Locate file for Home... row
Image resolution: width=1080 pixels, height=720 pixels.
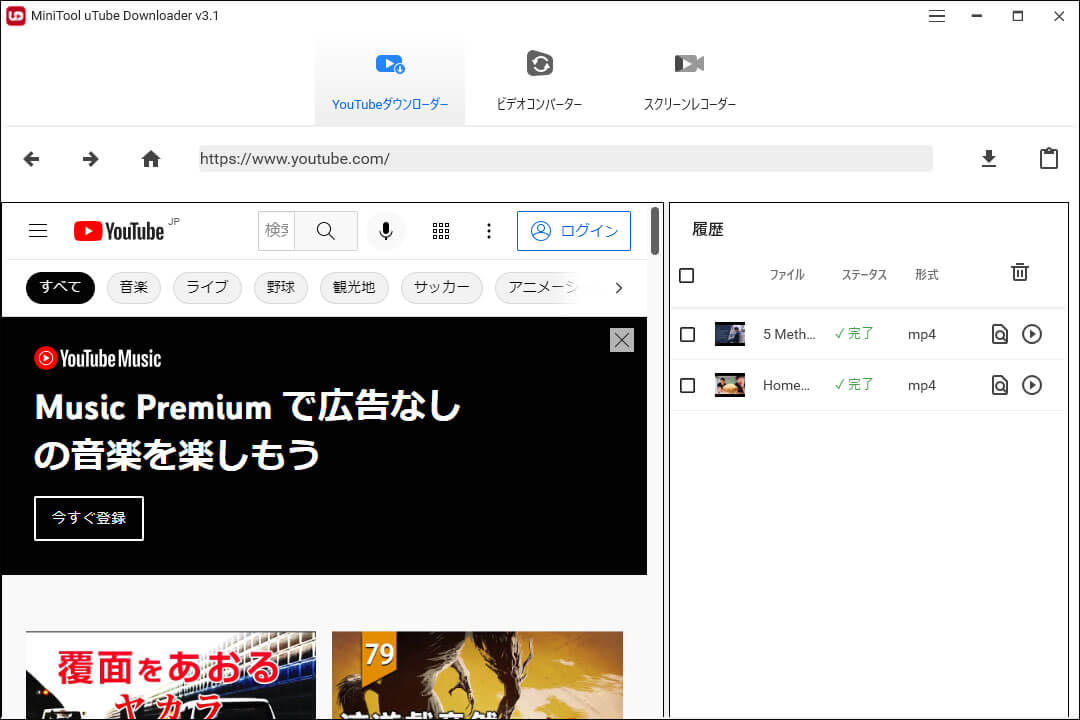point(999,385)
